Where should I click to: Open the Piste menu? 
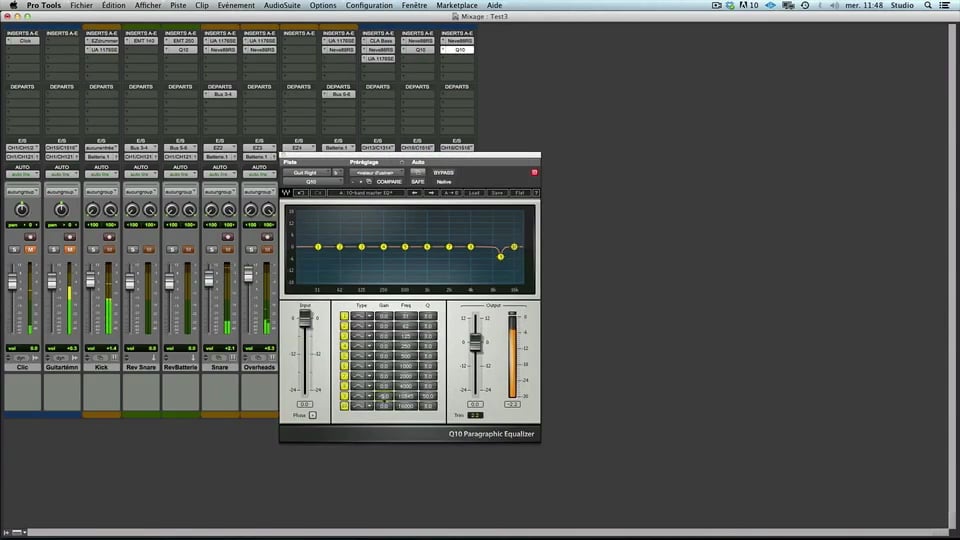(x=178, y=5)
